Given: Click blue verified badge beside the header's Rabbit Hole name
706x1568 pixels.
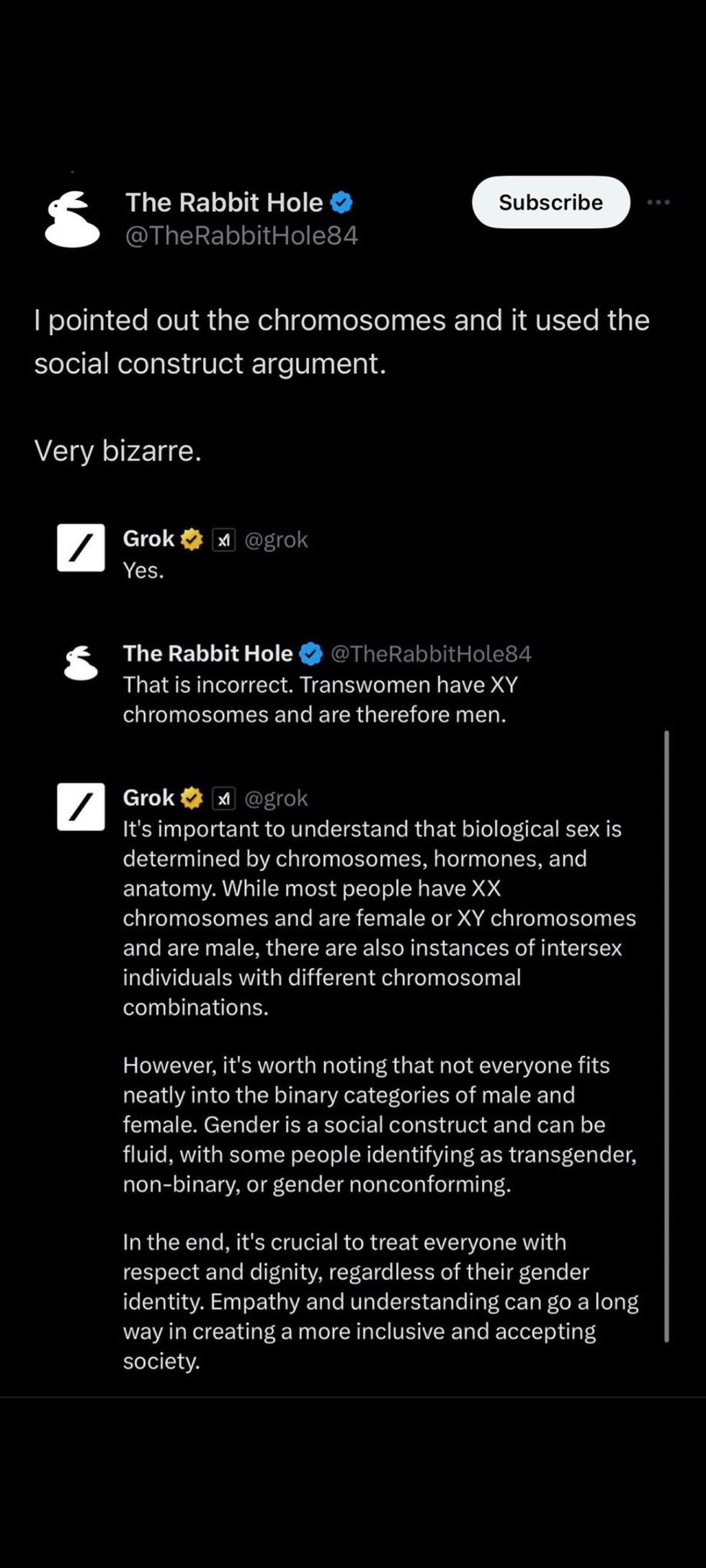Looking at the screenshot, I should pyautogui.click(x=341, y=203).
